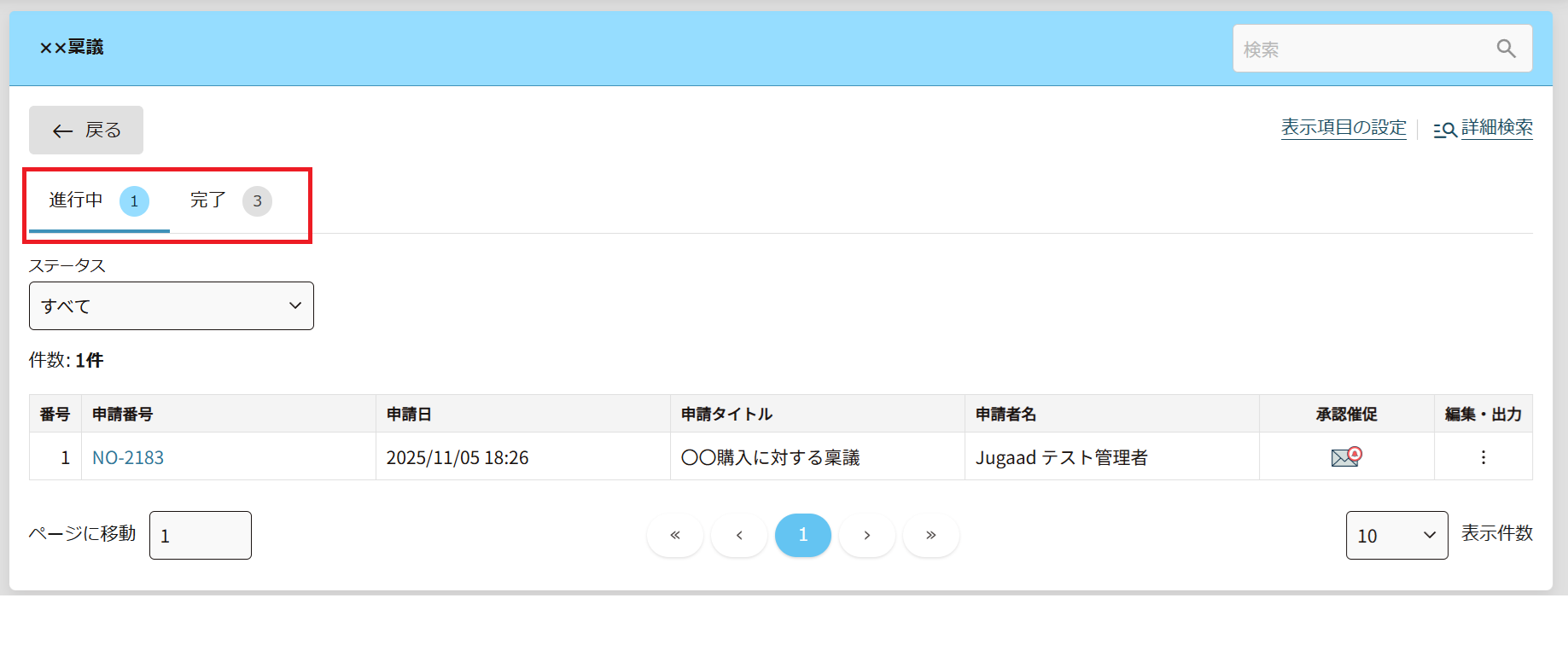Click the magnifier search icon
This screenshot has width=1568, height=662.
pos(1506,49)
